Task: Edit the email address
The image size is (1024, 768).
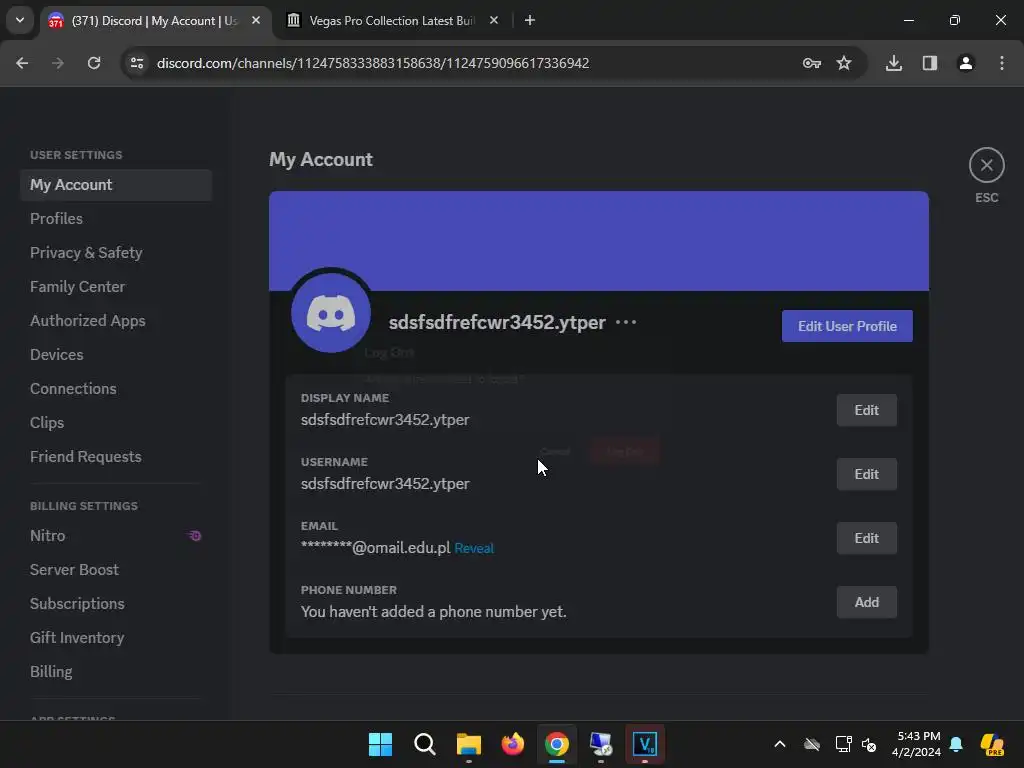Action: click(x=867, y=538)
